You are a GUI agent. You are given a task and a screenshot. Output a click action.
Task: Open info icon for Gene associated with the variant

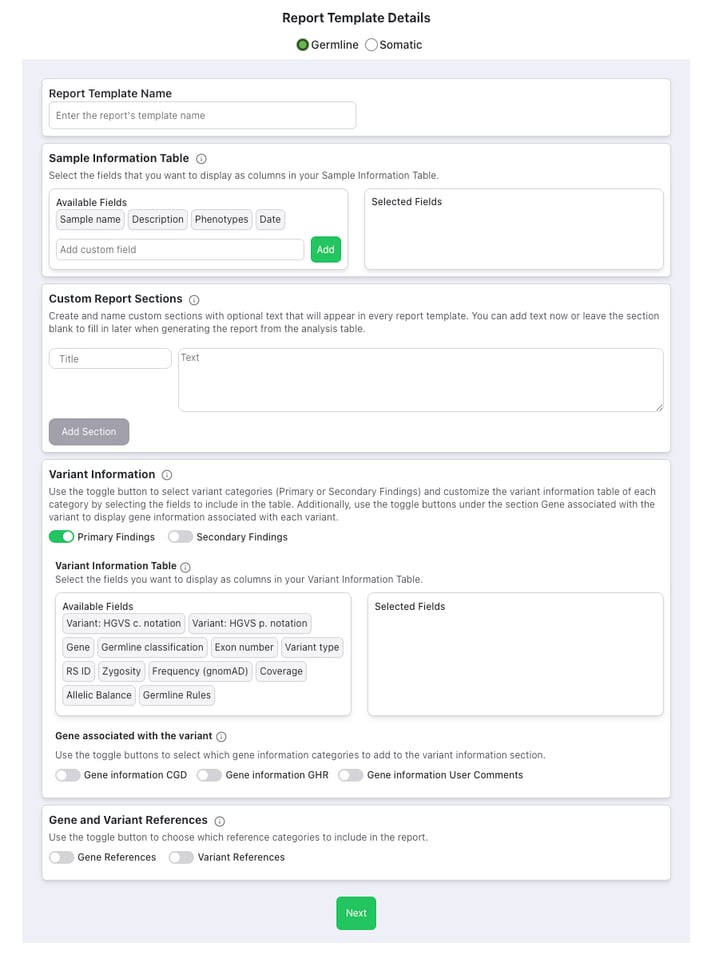click(x=221, y=737)
